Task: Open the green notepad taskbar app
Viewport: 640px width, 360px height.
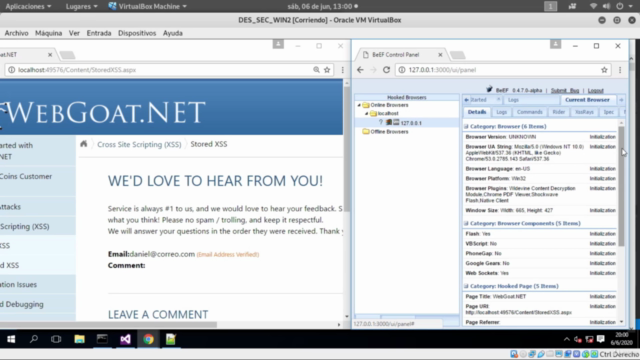Action: pyautogui.click(x=171, y=339)
